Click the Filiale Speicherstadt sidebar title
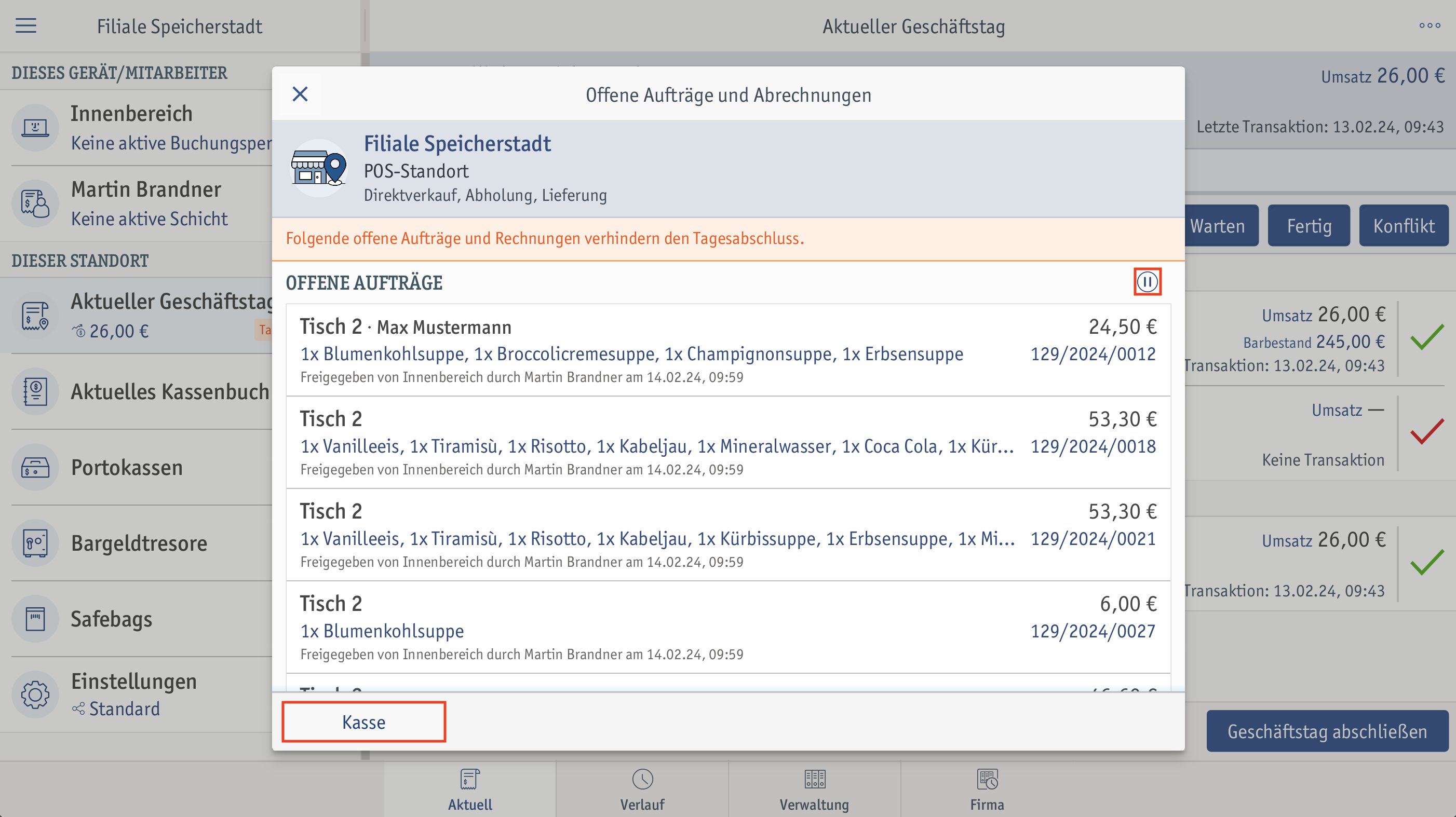Screen dimensions: 1456x817 [180, 26]
